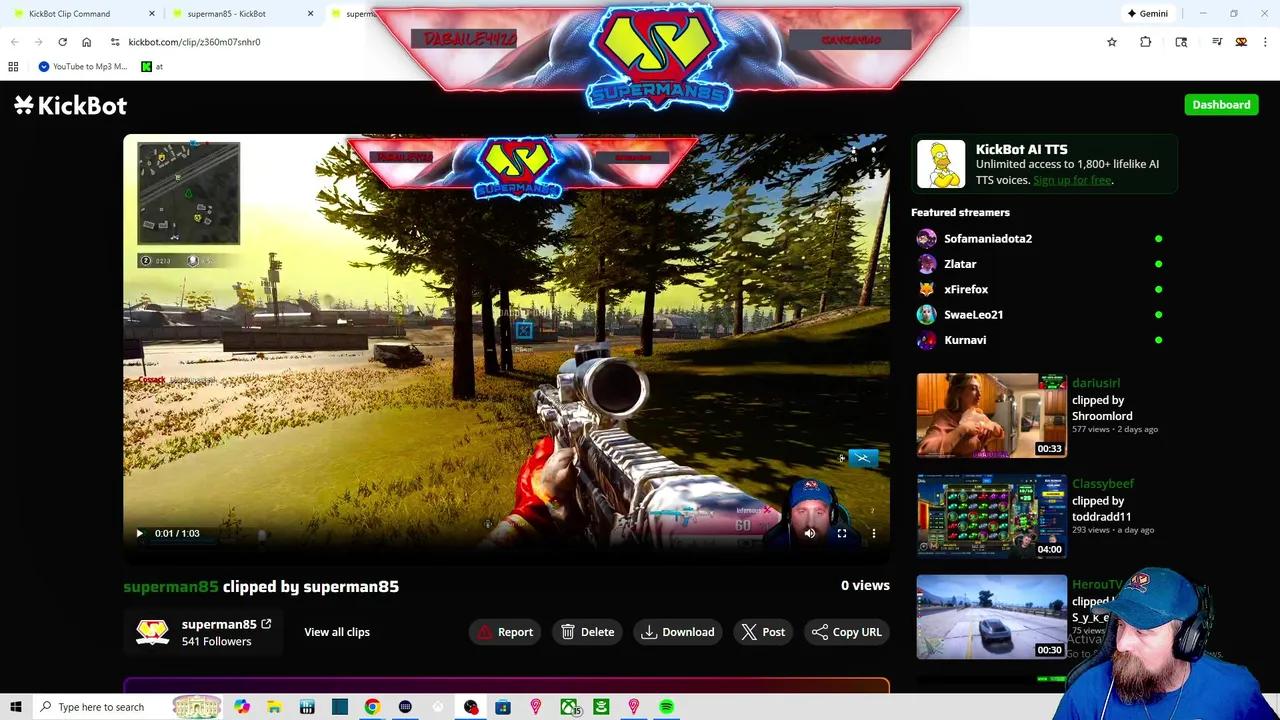Copy the clip URL
Screen dimensions: 1280x720
(x=847, y=632)
